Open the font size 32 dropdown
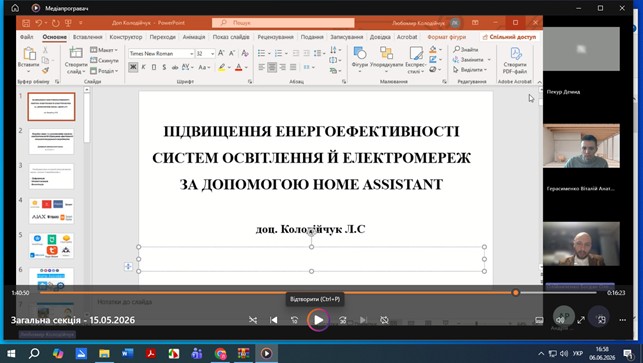This screenshot has height=363, width=643. pyautogui.click(x=212, y=54)
